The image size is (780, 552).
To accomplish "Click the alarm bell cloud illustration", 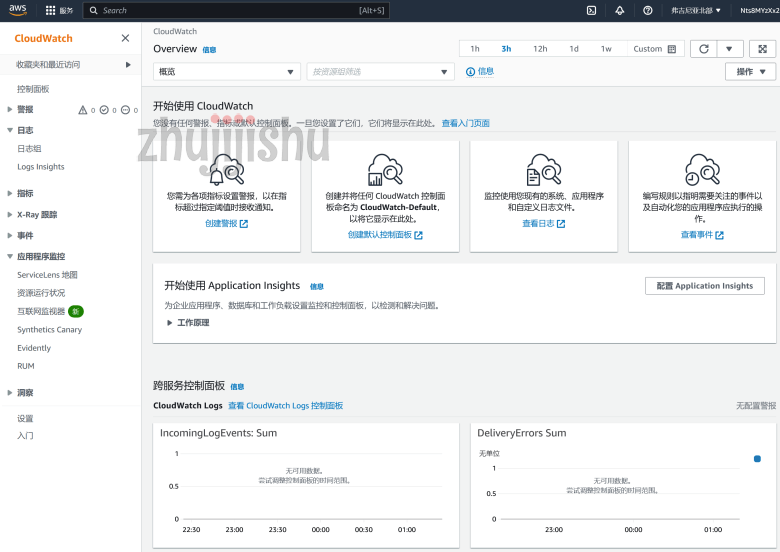I will pyautogui.click(x=227, y=169).
